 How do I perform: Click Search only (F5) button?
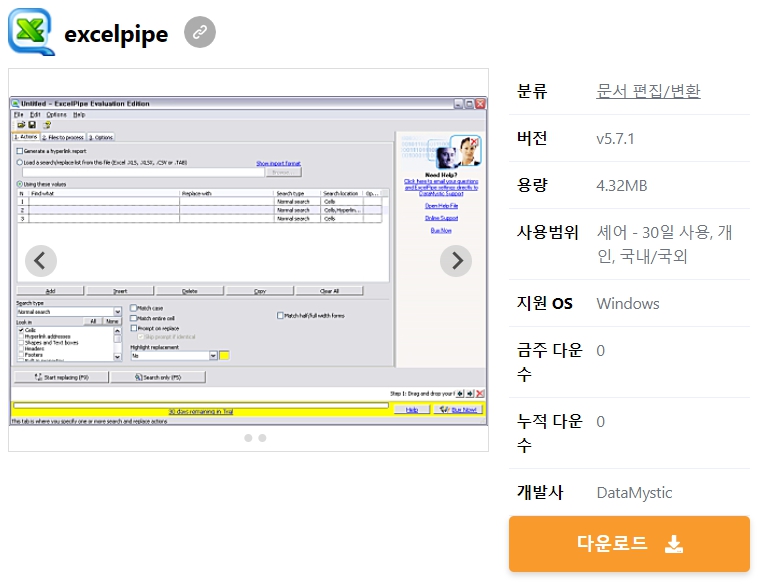158,377
